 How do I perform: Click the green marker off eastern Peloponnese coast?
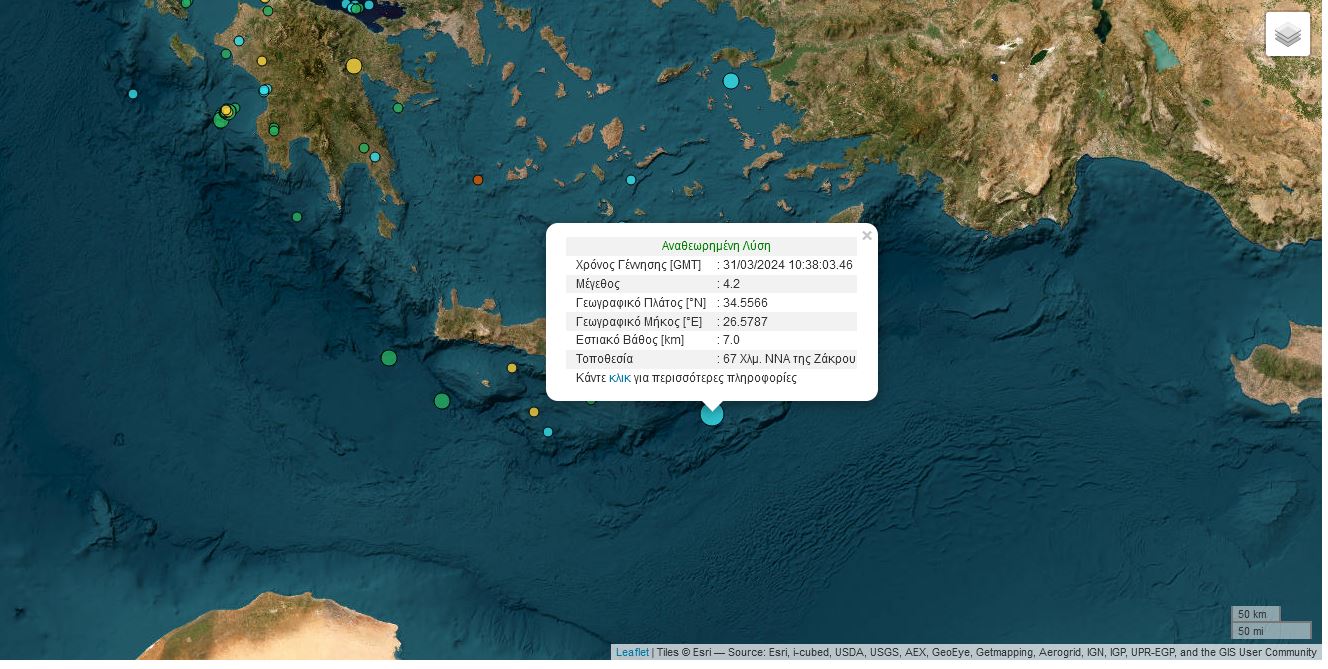pyautogui.click(x=398, y=108)
